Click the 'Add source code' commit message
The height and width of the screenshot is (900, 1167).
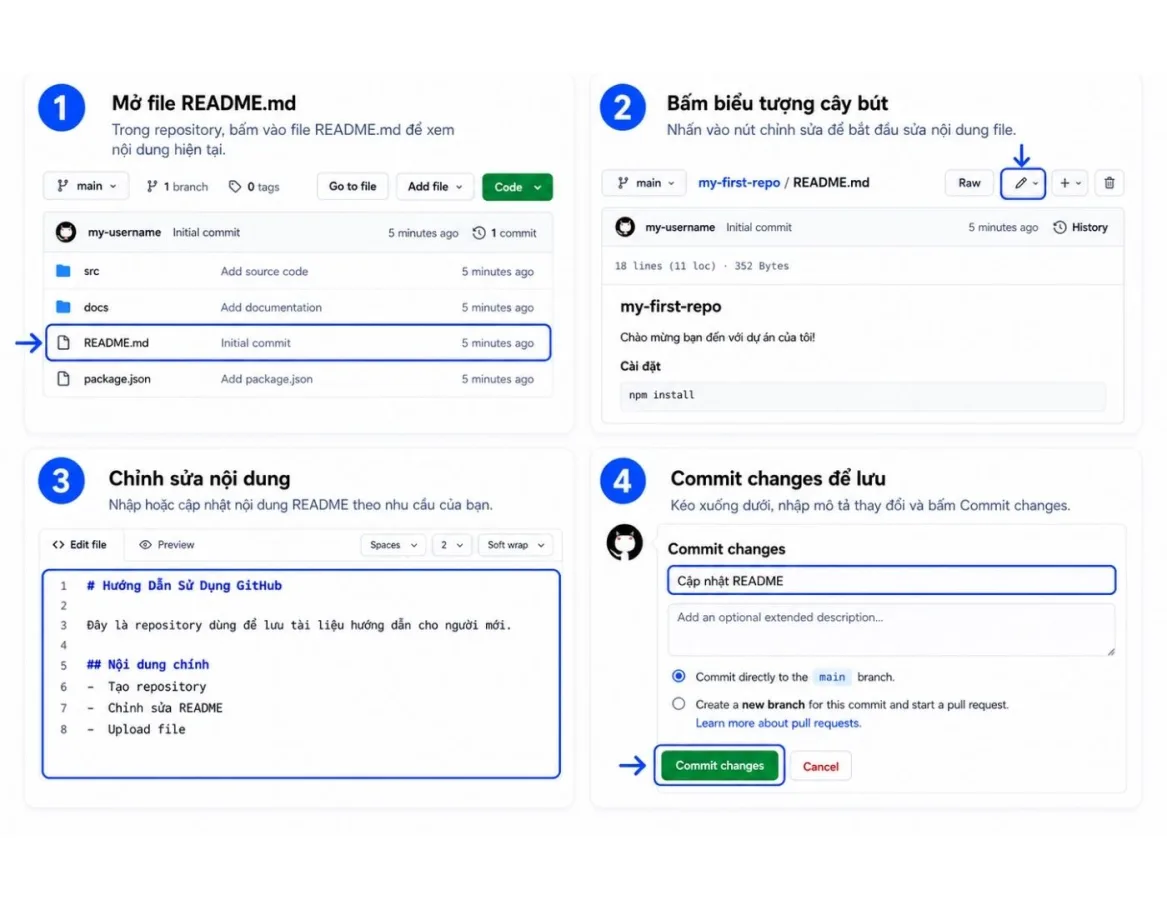(264, 272)
